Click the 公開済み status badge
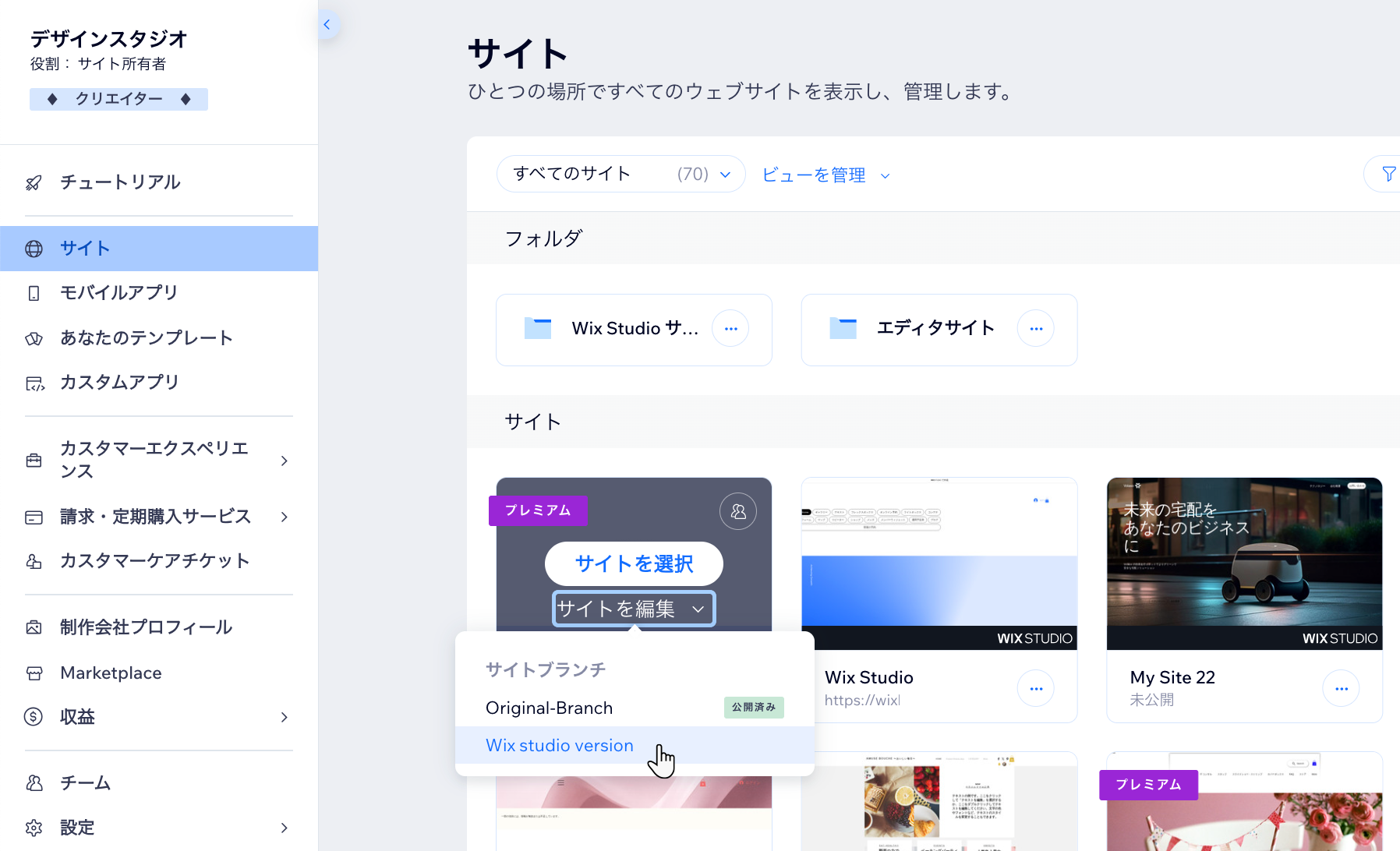Viewport: 1400px width, 851px height. tap(754, 708)
